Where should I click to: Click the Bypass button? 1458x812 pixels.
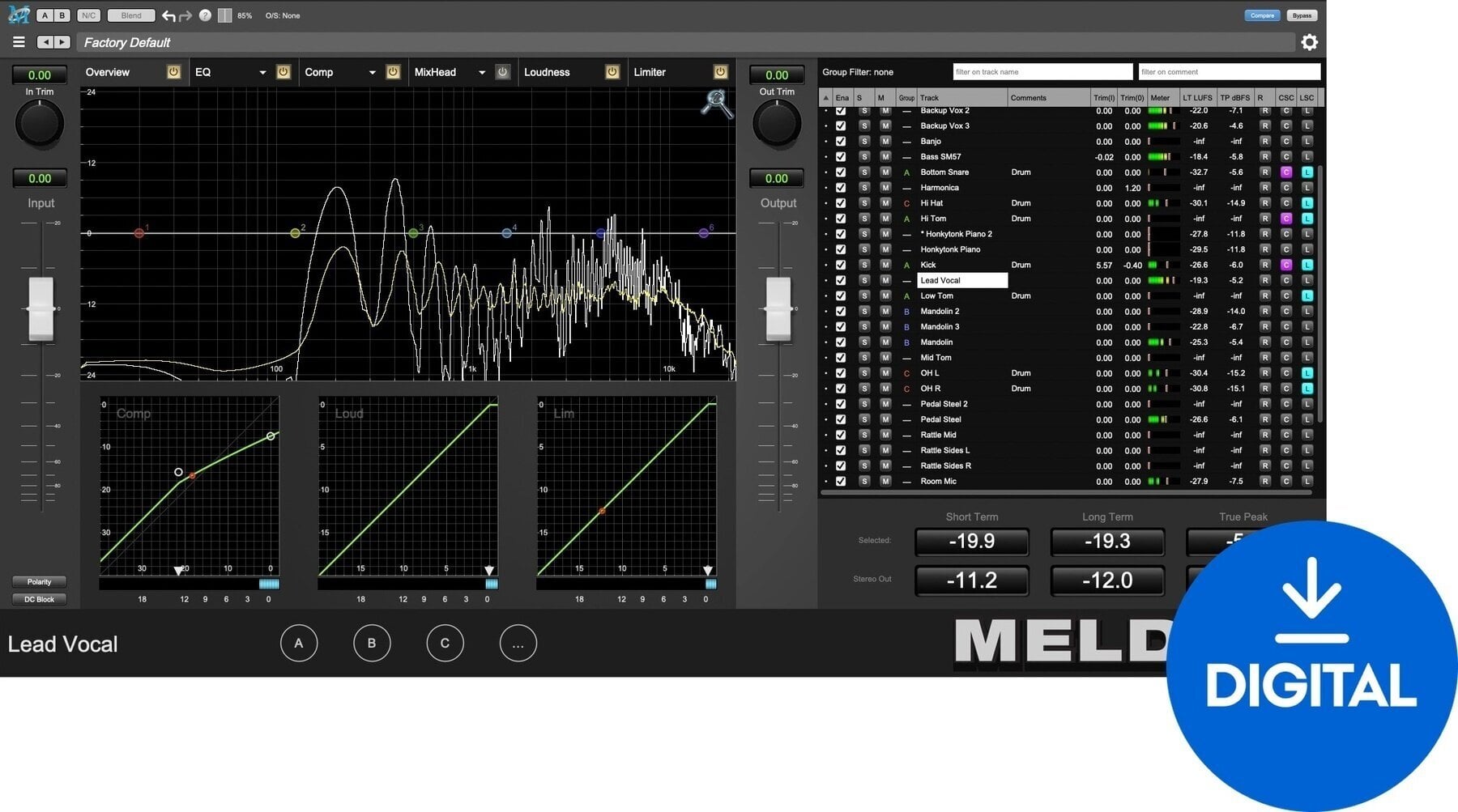[x=1302, y=15]
